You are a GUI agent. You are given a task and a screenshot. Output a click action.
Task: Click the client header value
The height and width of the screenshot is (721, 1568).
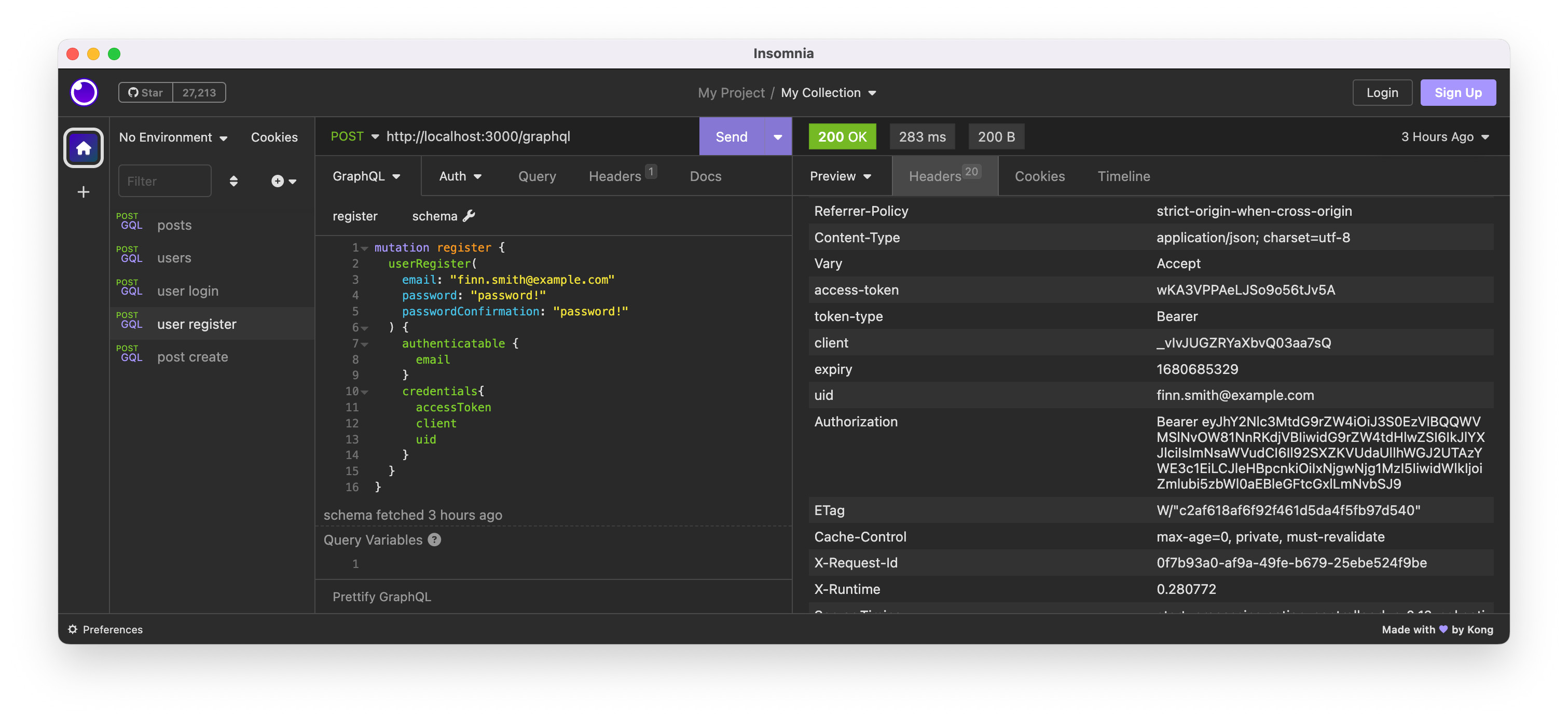coord(1243,342)
